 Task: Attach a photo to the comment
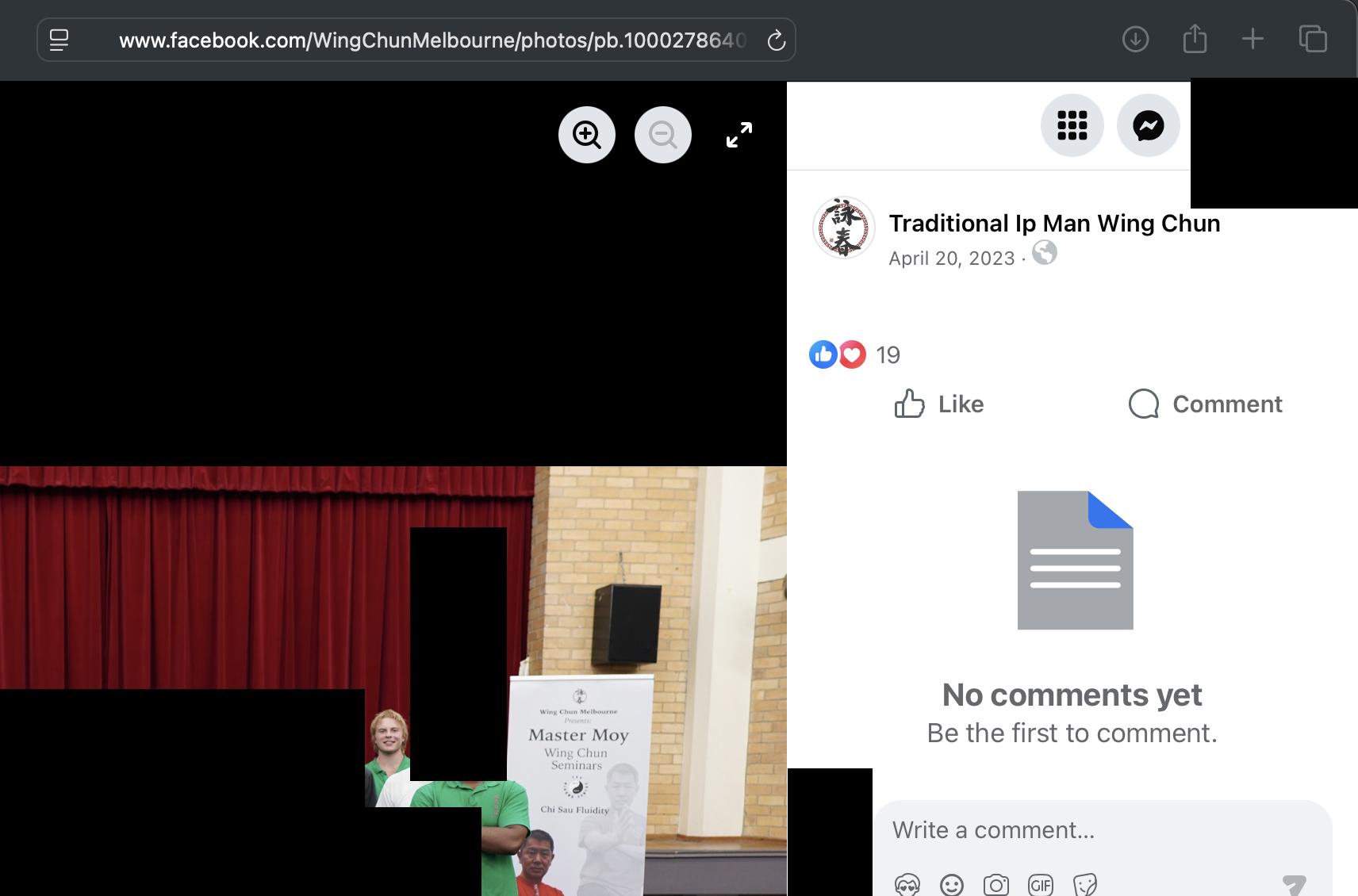tap(996, 884)
